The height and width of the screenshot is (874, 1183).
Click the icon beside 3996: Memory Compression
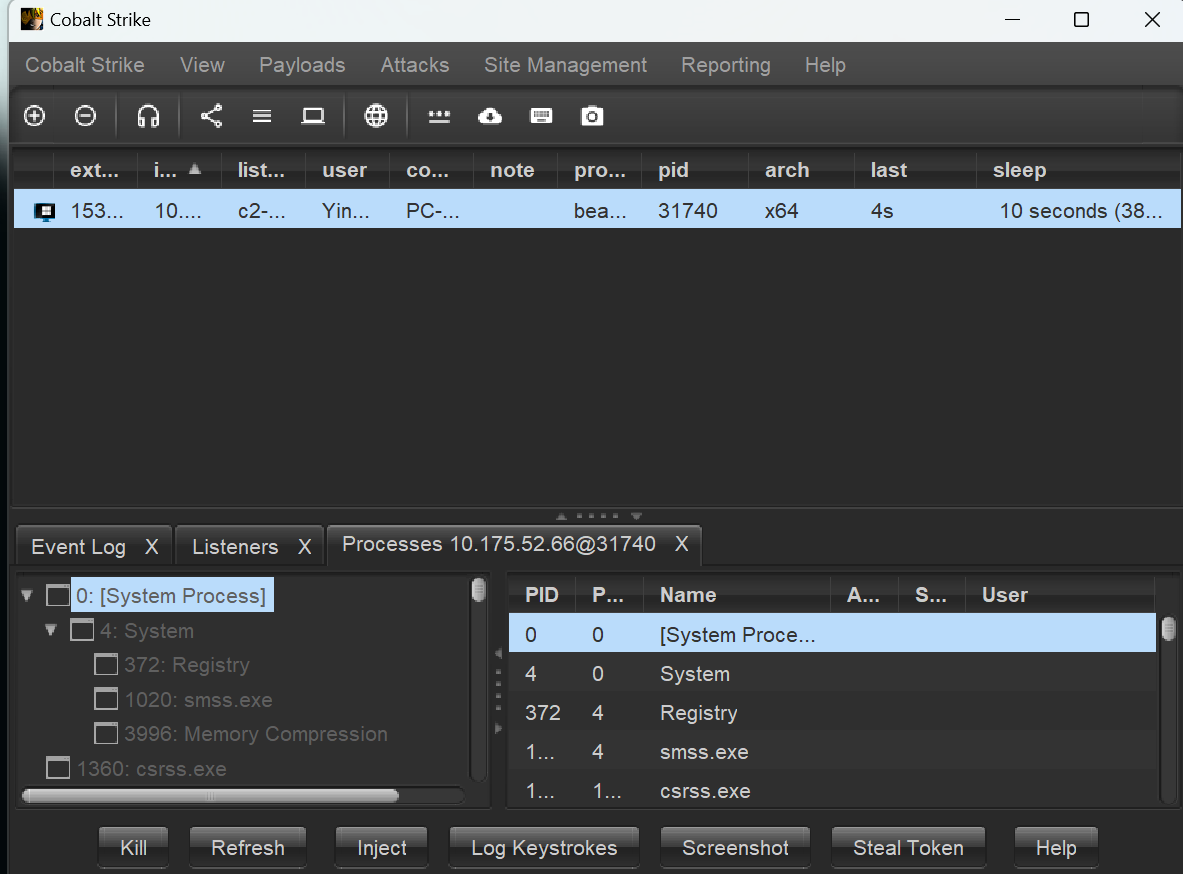point(106,734)
